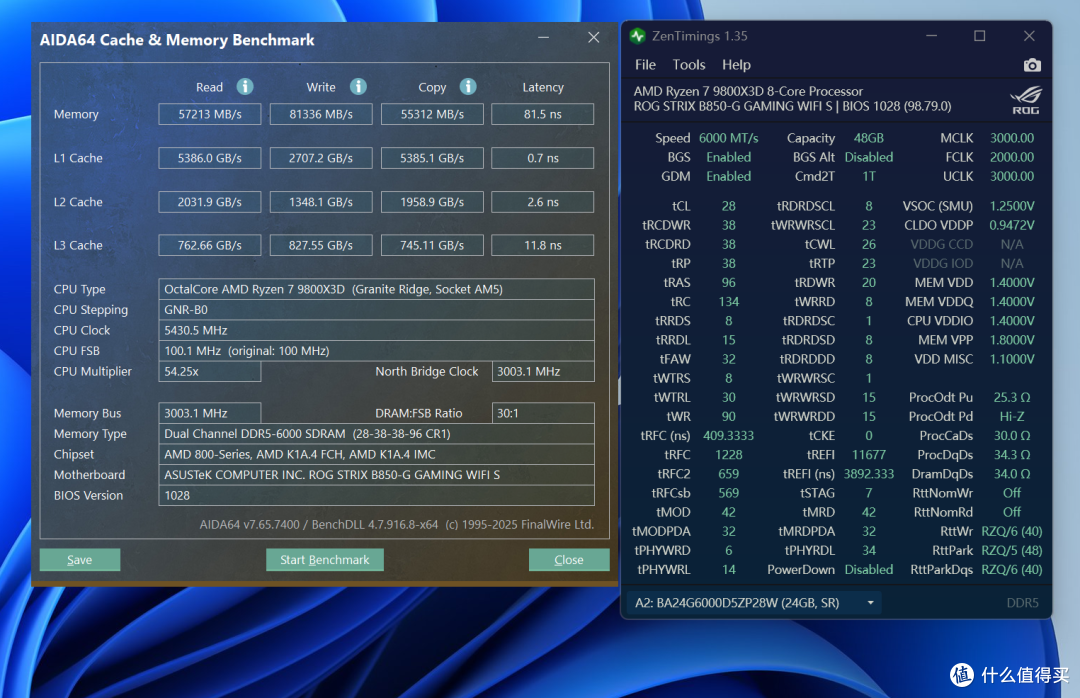Click the Read info icon in AIDA64

click(x=245, y=87)
